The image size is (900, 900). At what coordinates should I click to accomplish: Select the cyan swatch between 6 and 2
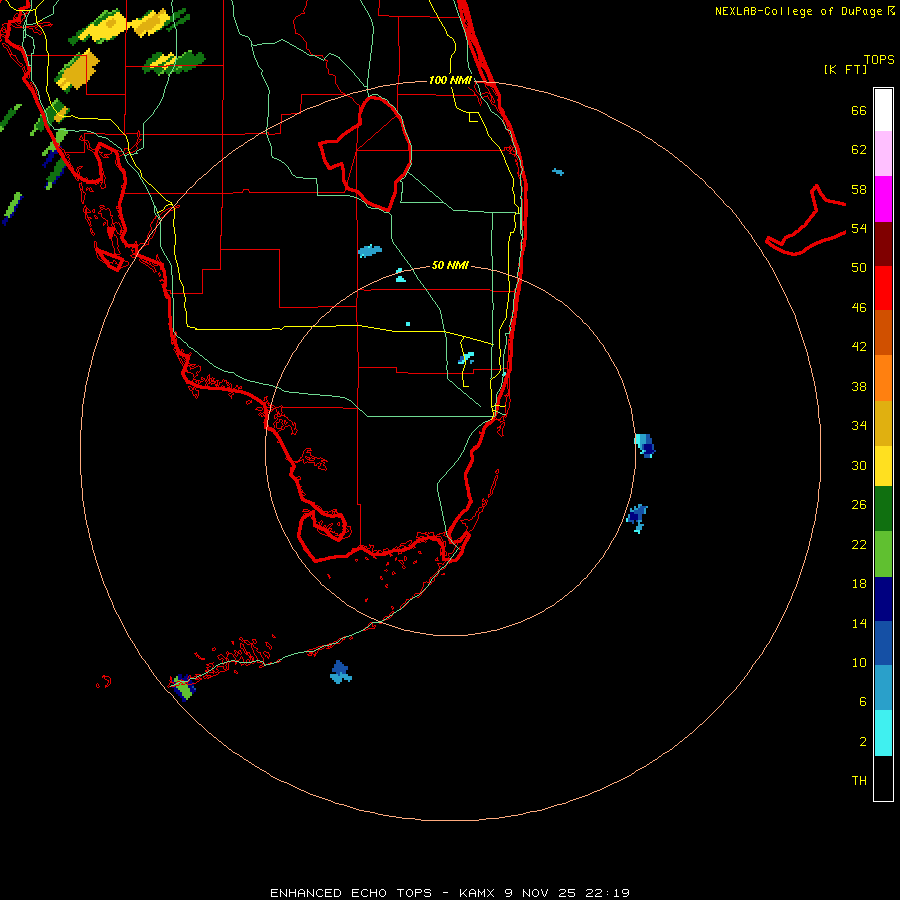point(883,733)
